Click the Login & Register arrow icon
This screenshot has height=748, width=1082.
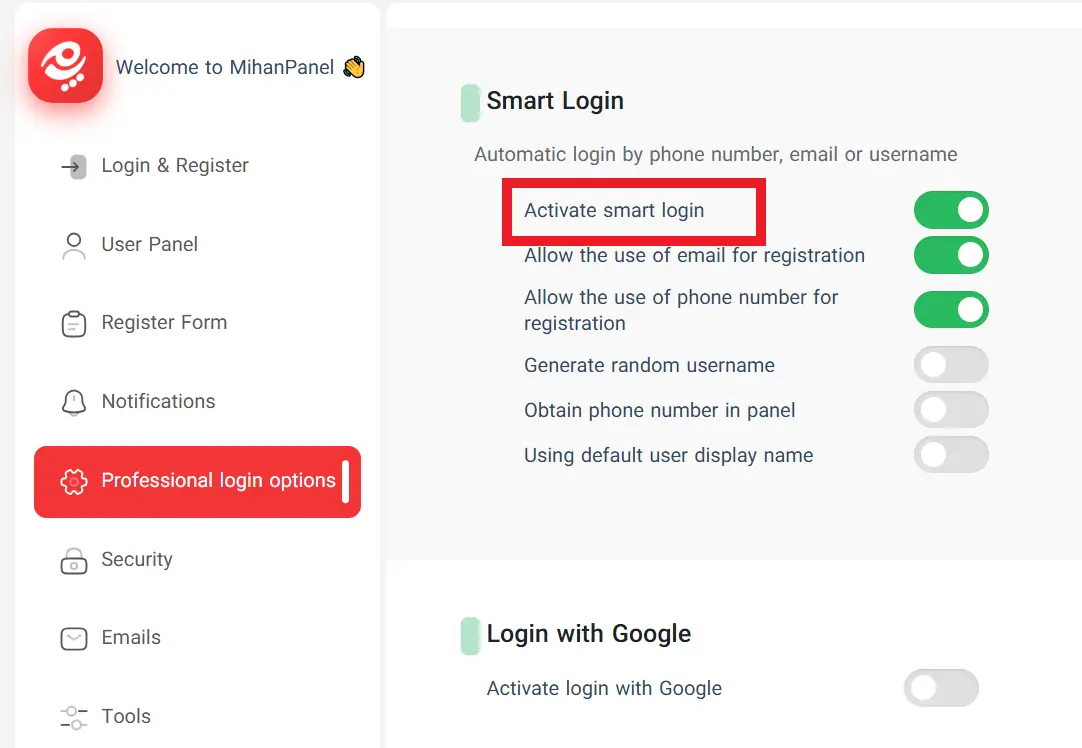(x=73, y=166)
